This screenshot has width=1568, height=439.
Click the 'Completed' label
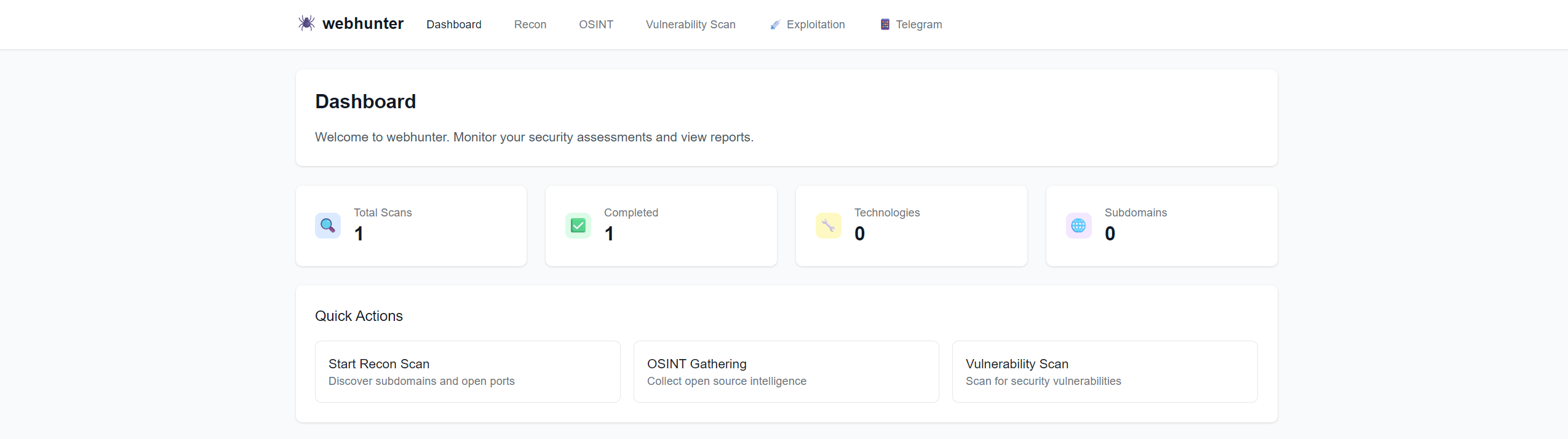click(631, 213)
